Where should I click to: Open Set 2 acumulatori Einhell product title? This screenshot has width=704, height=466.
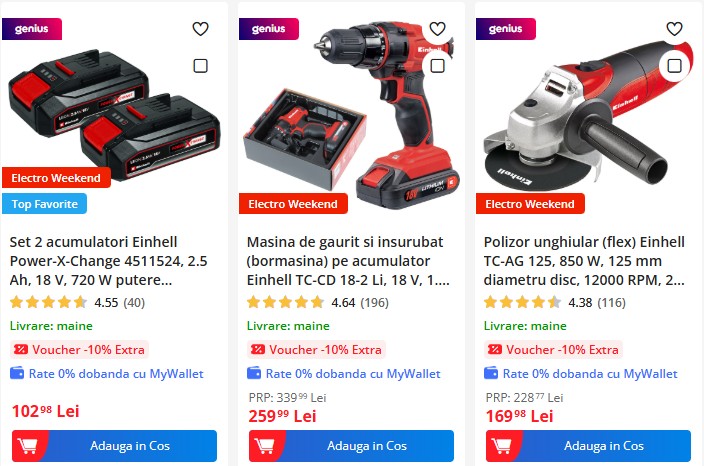tap(109, 261)
